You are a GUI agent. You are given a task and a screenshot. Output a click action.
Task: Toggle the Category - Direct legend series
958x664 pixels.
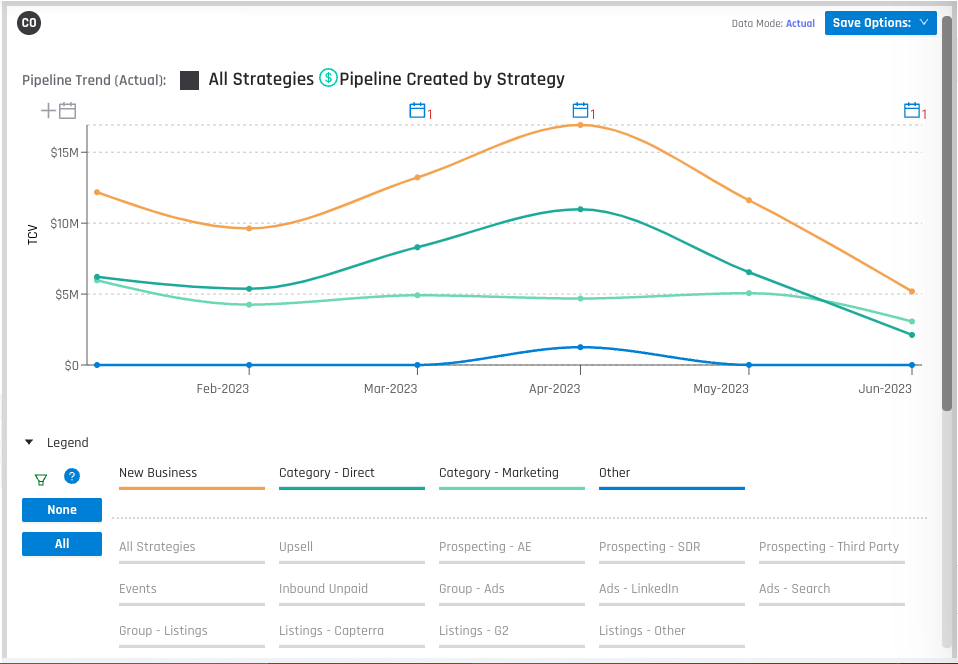pyautogui.click(x=352, y=477)
